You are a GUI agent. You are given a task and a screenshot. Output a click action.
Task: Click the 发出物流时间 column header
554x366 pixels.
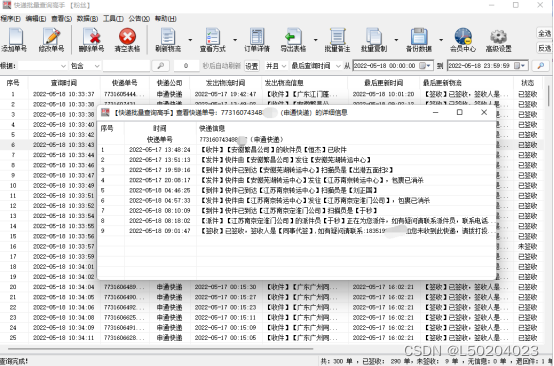coord(226,83)
